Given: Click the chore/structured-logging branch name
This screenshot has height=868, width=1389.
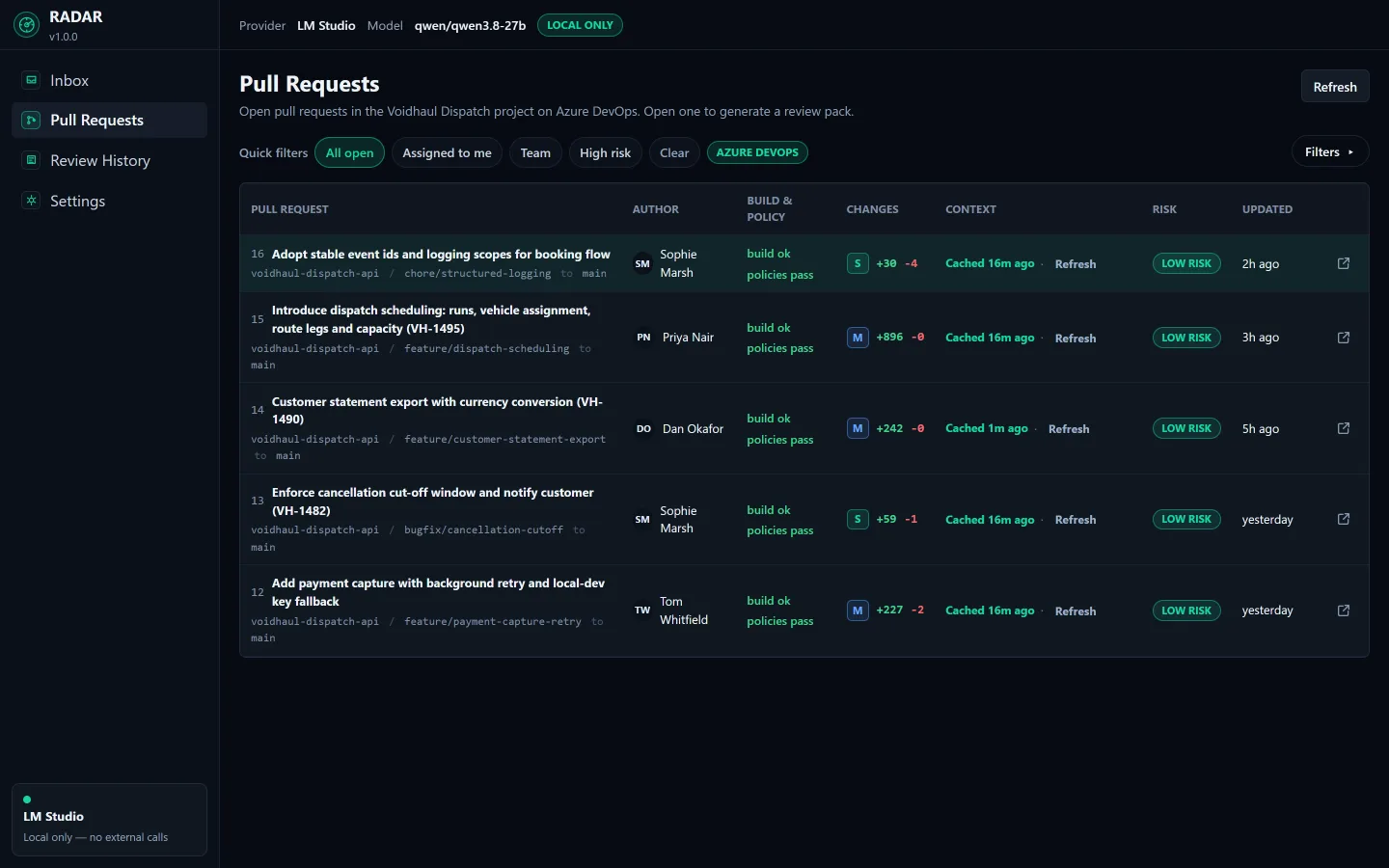Looking at the screenshot, I should click(x=477, y=274).
